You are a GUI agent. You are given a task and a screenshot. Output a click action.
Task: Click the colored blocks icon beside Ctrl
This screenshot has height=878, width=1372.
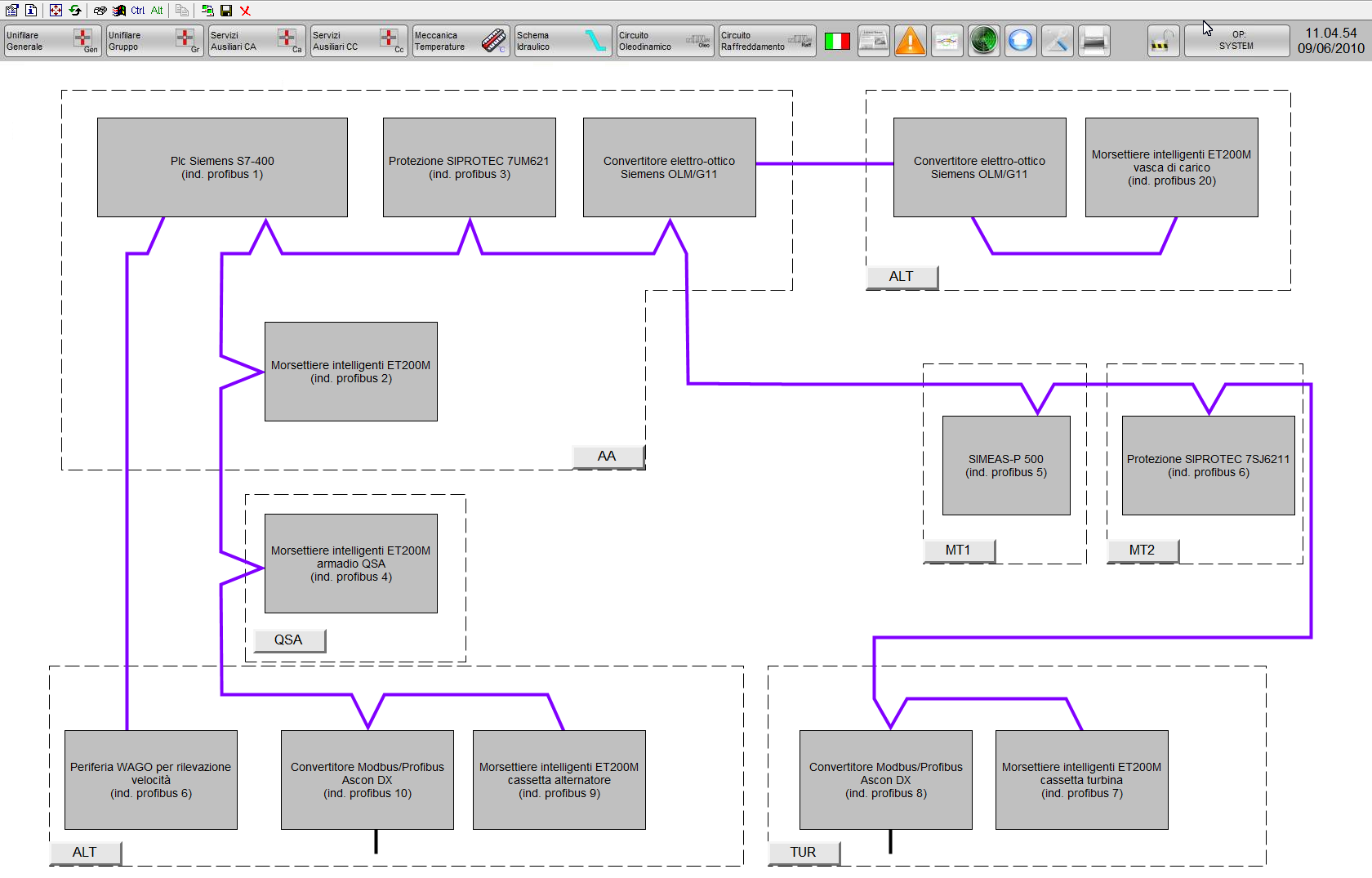tap(119, 11)
